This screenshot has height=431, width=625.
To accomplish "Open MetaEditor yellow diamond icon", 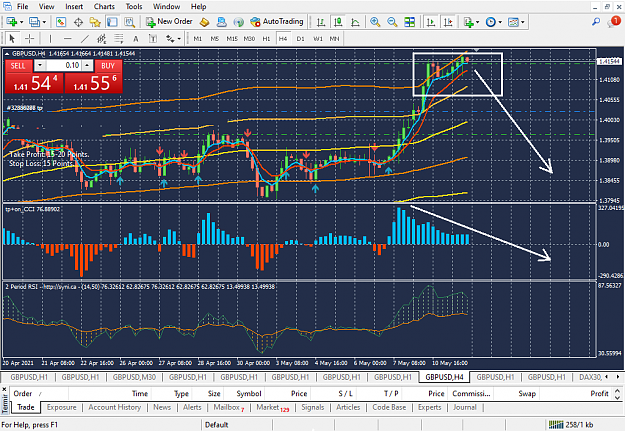I will pyautogui.click(x=204, y=22).
